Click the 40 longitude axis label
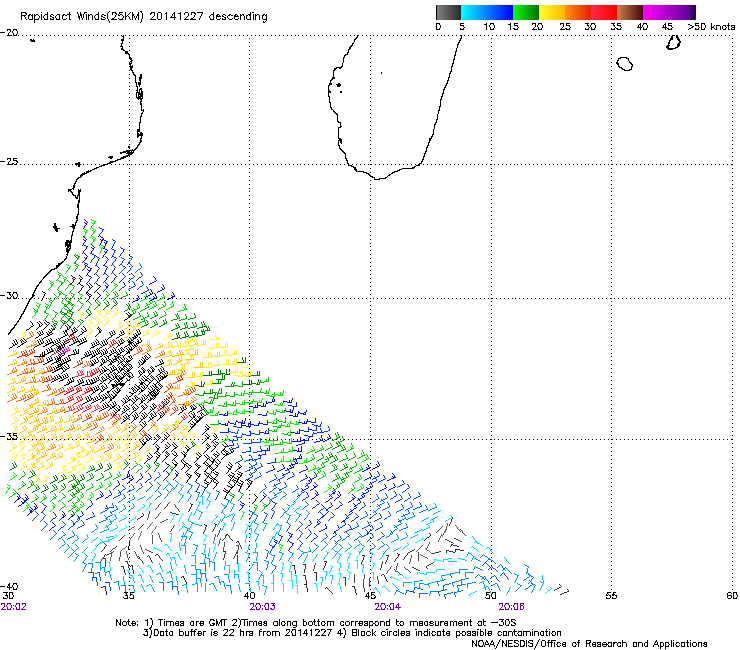740x650 pixels. coord(250,596)
